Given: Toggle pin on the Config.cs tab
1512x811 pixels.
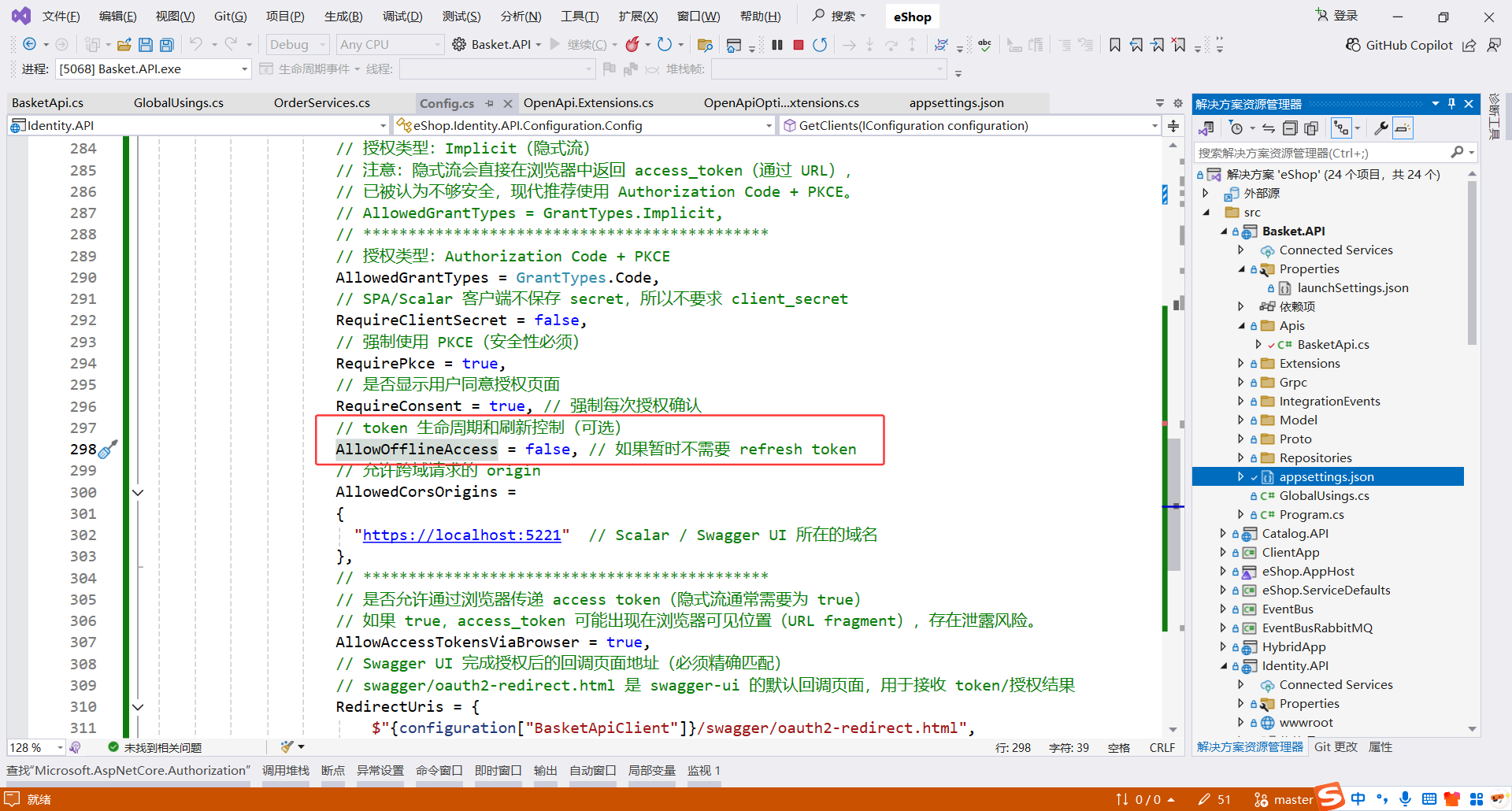Looking at the screenshot, I should pyautogui.click(x=490, y=103).
